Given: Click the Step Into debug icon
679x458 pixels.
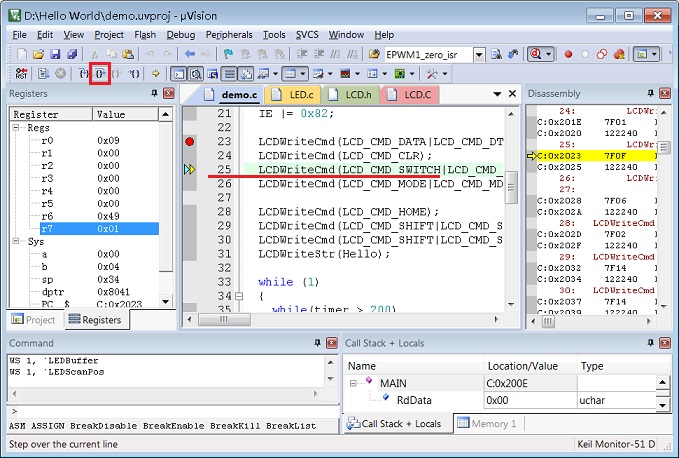Looking at the screenshot, I should [x=83, y=74].
